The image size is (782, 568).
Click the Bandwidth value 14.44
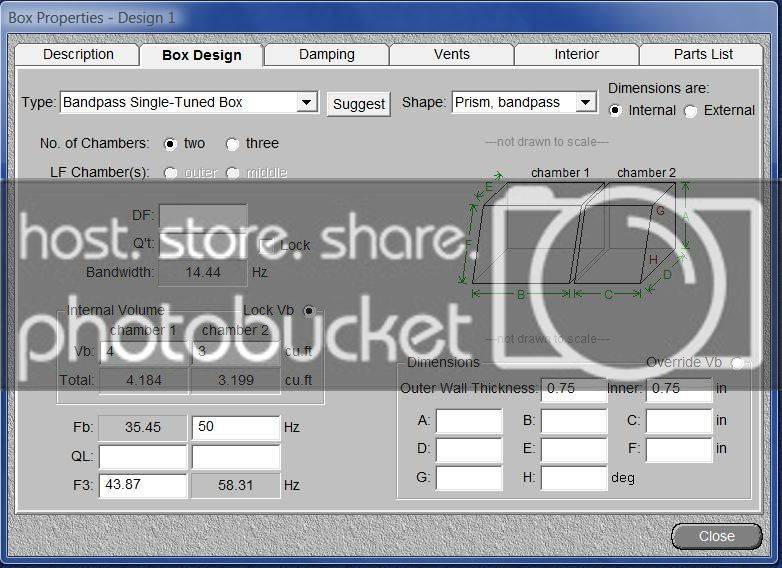pyautogui.click(x=203, y=273)
